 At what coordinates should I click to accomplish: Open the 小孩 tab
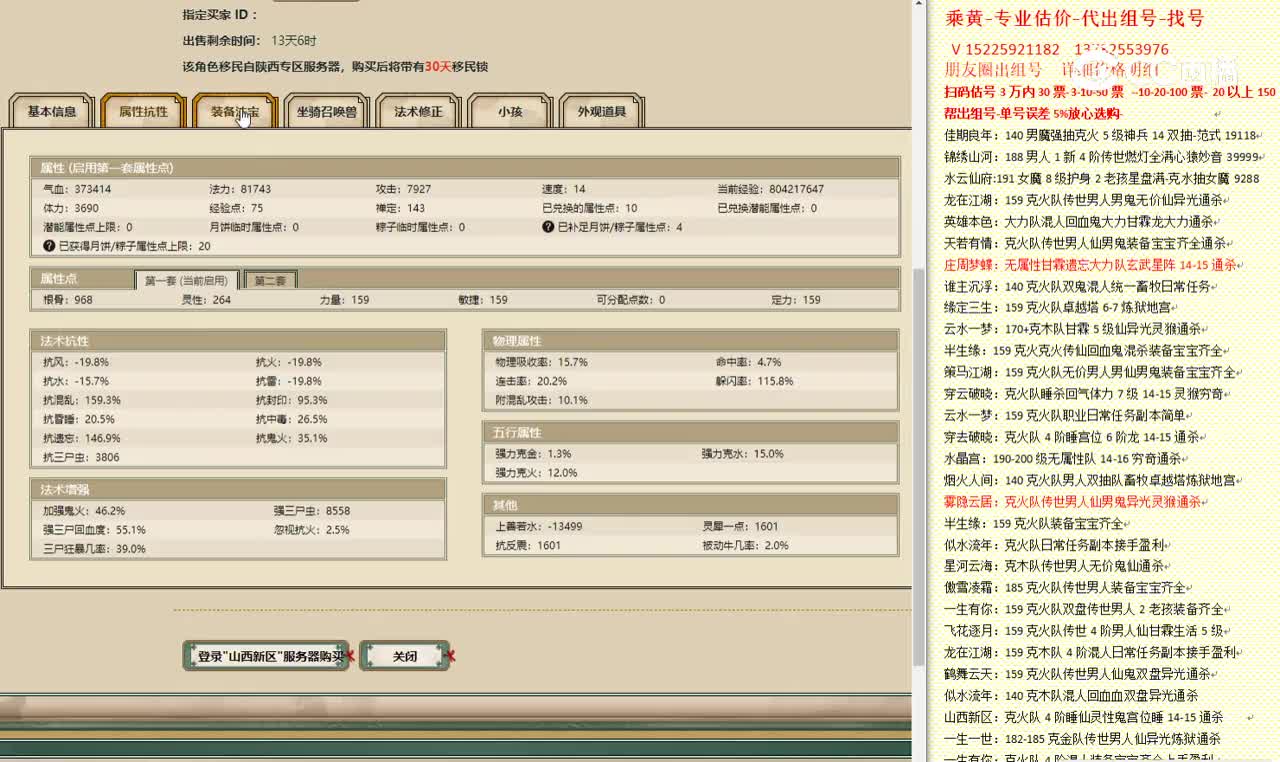[x=510, y=112]
